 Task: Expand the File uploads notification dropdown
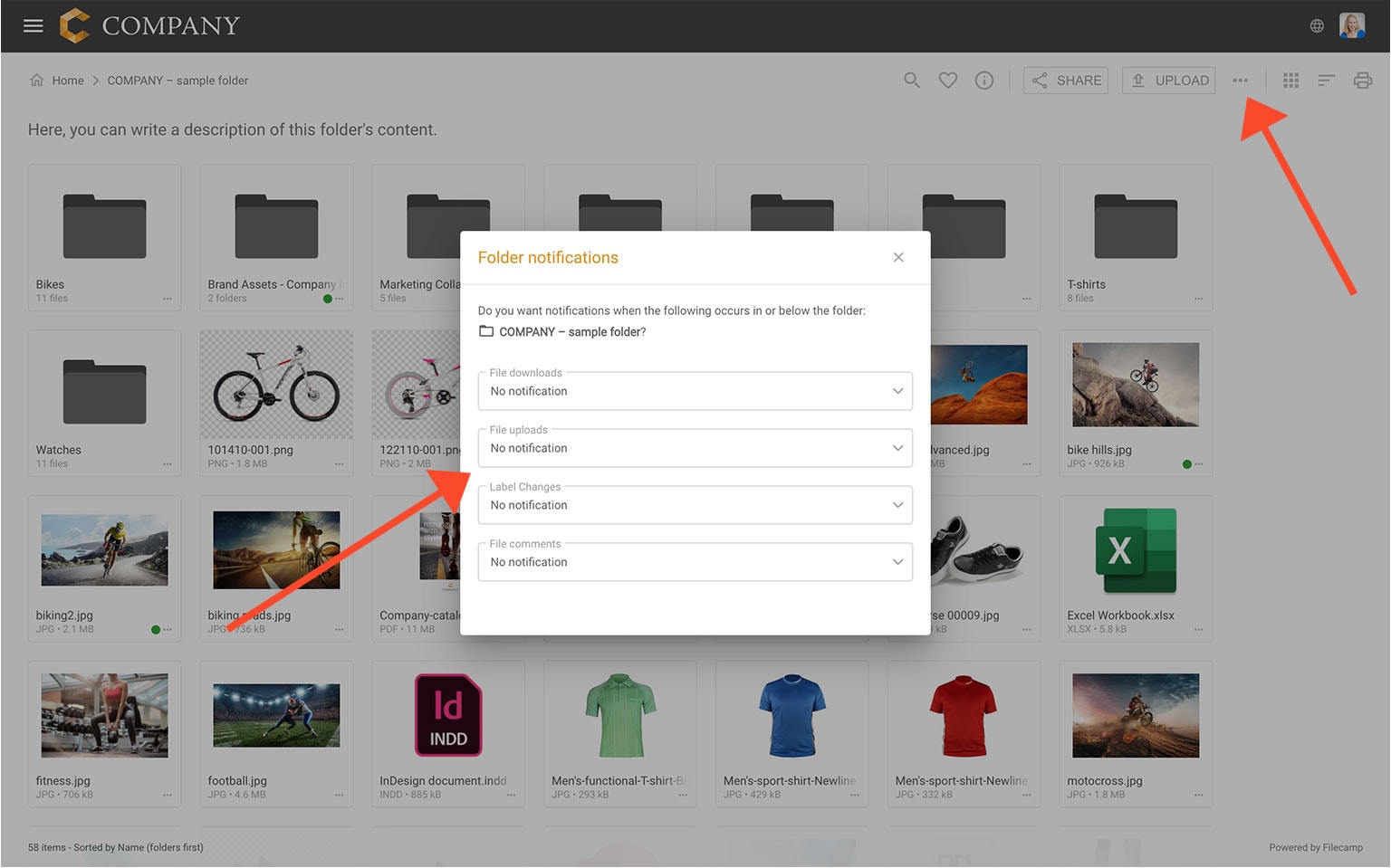pyautogui.click(x=695, y=448)
